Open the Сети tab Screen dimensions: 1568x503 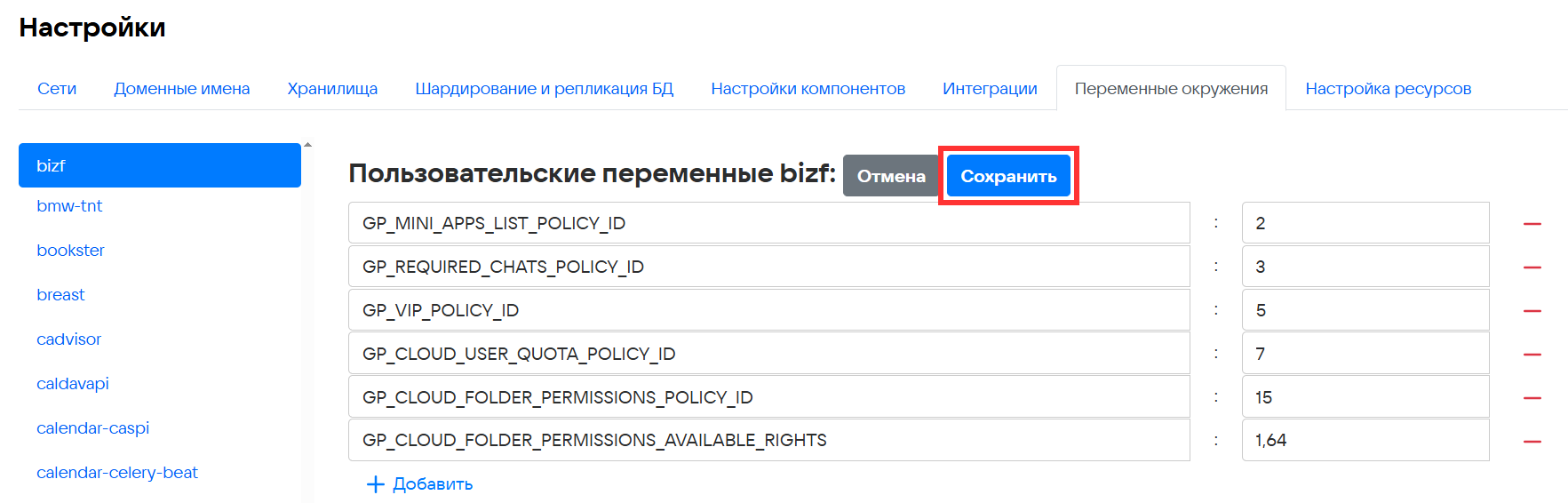click(57, 89)
